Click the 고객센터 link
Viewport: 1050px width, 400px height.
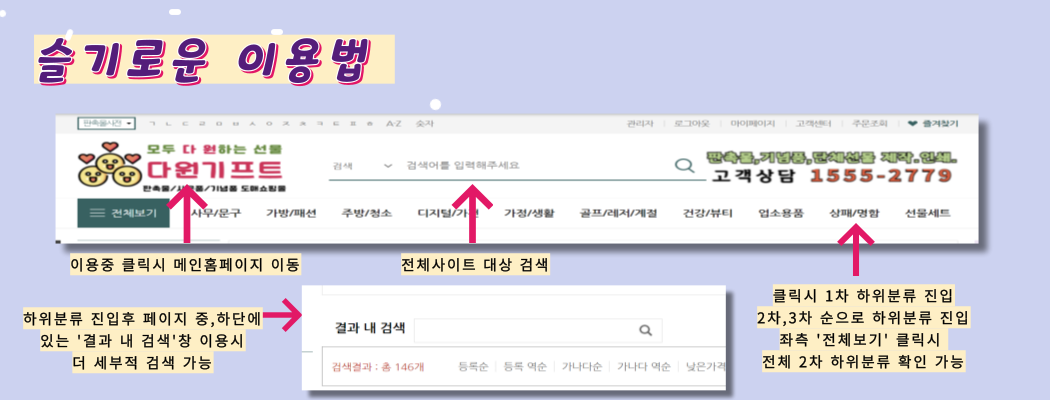pos(814,123)
